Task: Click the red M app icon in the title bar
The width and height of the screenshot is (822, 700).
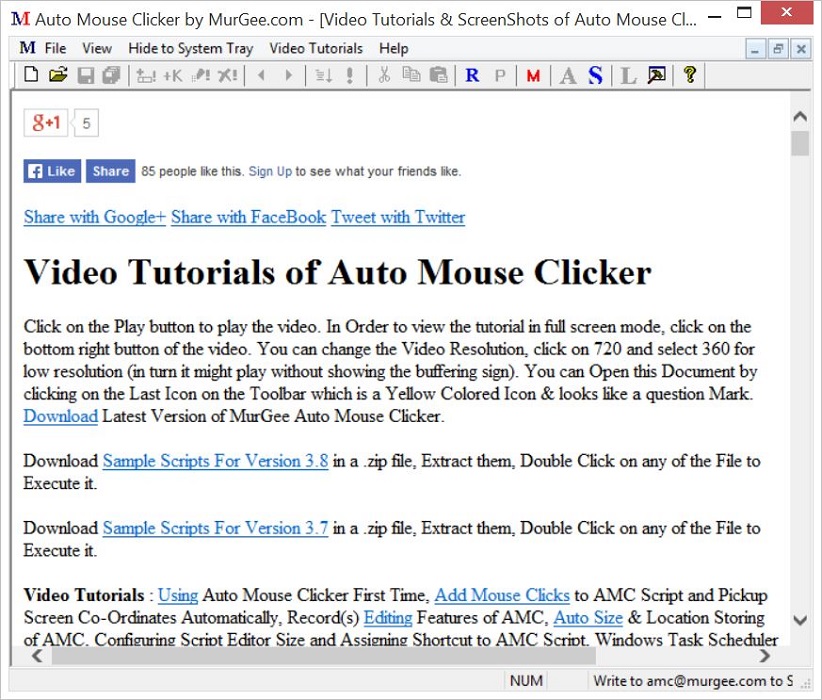Action: tap(20, 19)
